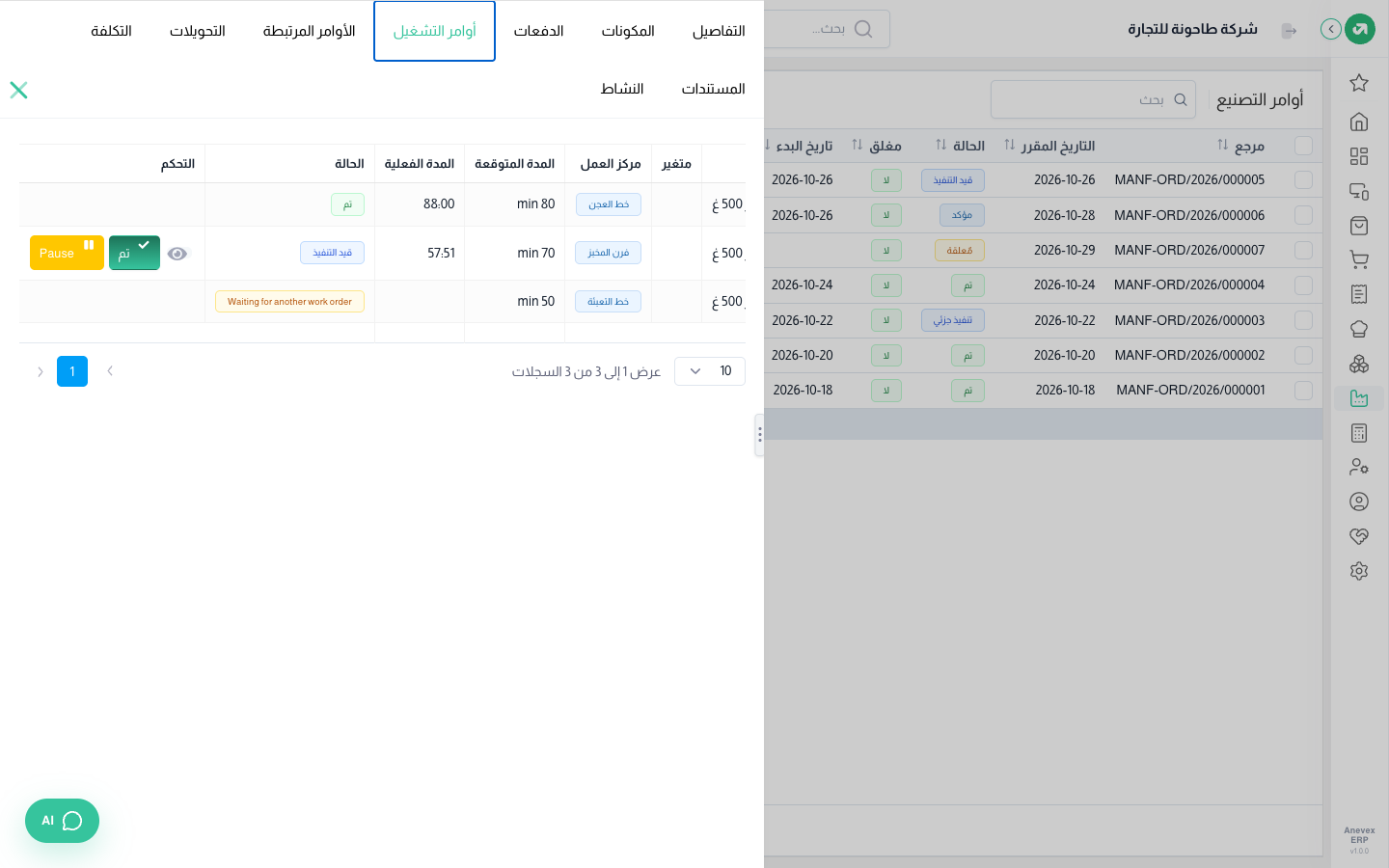Check the box for MANF-ORD/2026/000004

tap(1303, 285)
